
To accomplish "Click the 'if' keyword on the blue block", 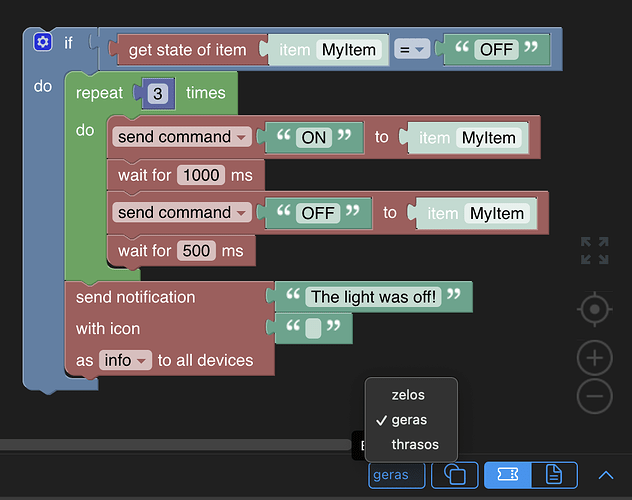I will tap(69, 43).
